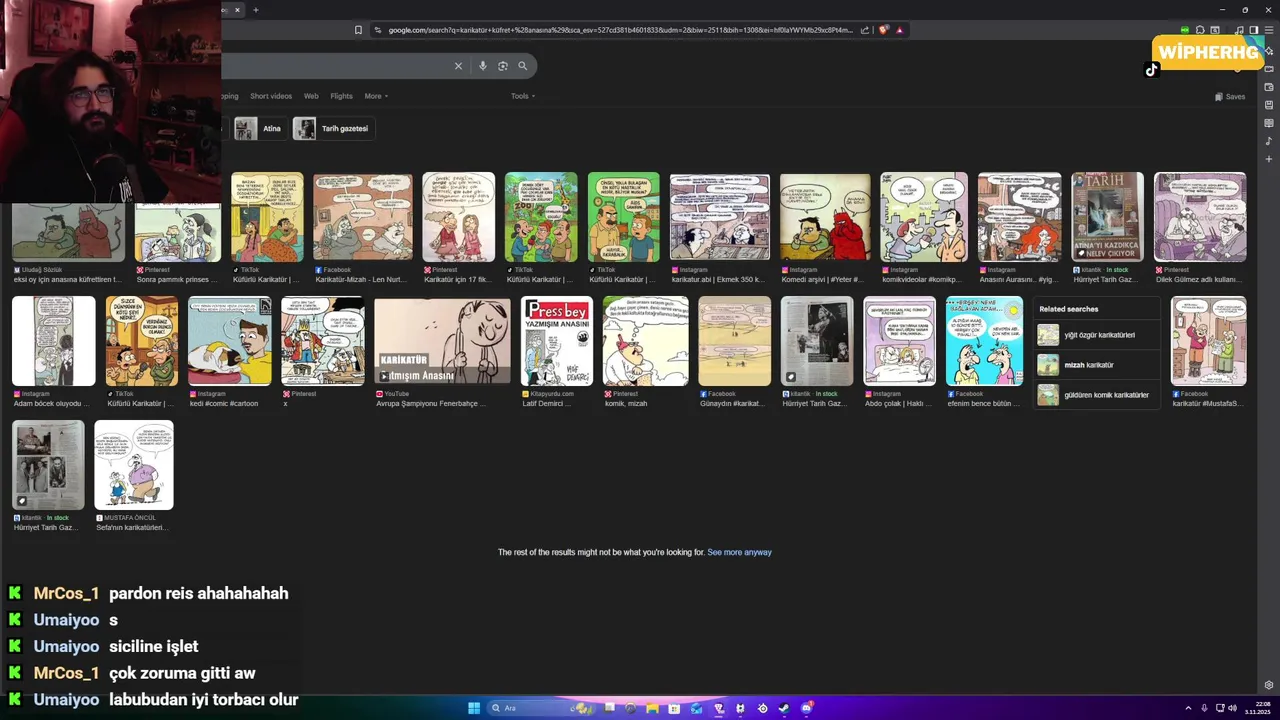Open 'Karikatür-Mizah - Len Nurt' Facebook thumbnail

(x=363, y=217)
